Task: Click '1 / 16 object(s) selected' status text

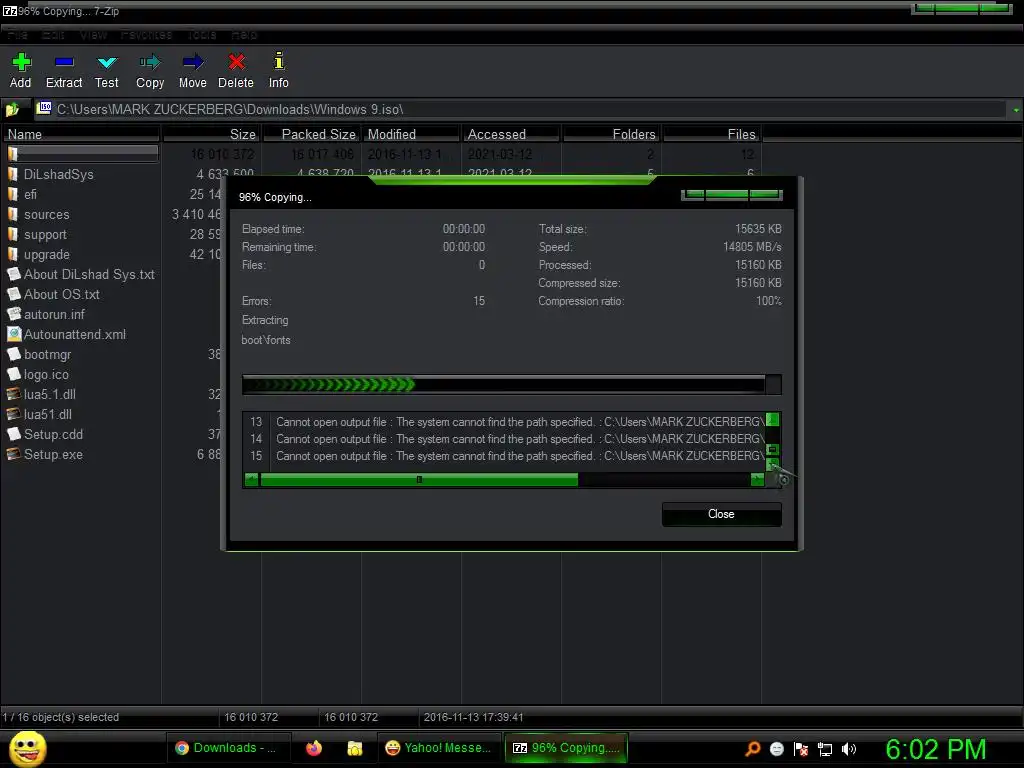Action: [61, 717]
